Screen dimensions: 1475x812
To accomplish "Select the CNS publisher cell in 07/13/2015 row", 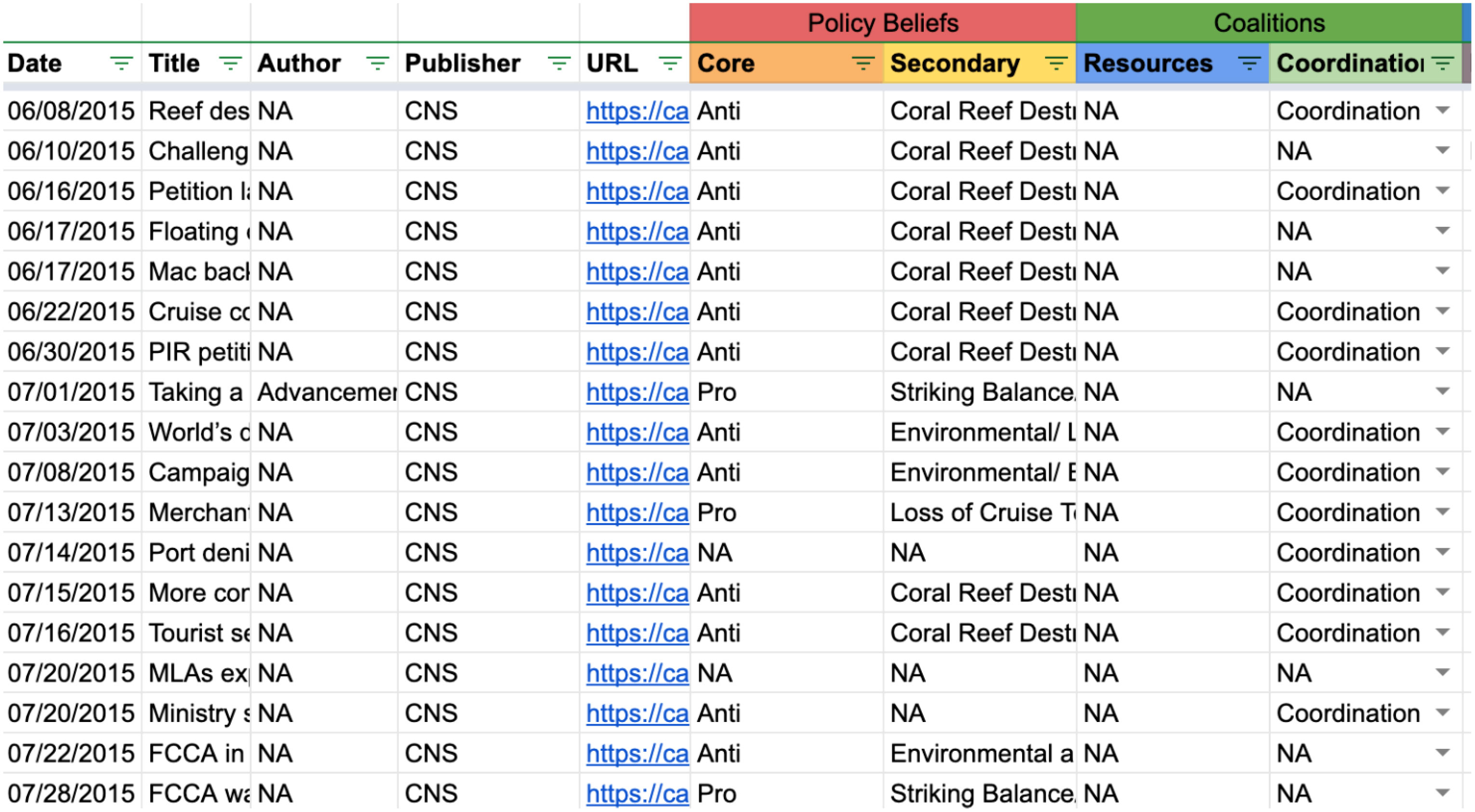I will click(489, 512).
